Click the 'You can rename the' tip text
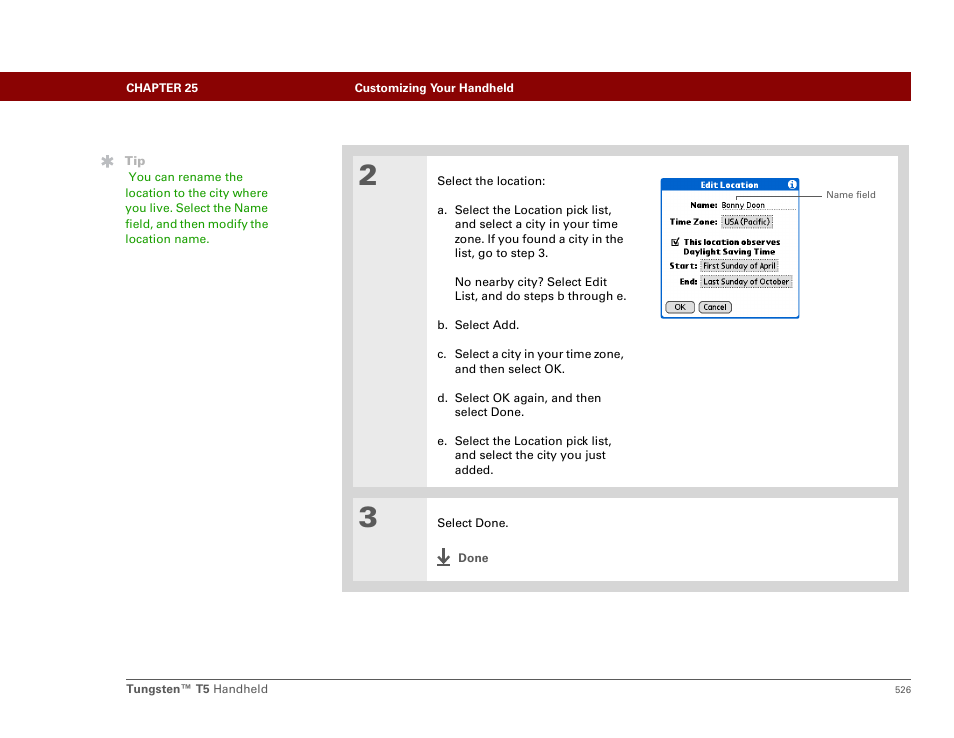 [186, 177]
